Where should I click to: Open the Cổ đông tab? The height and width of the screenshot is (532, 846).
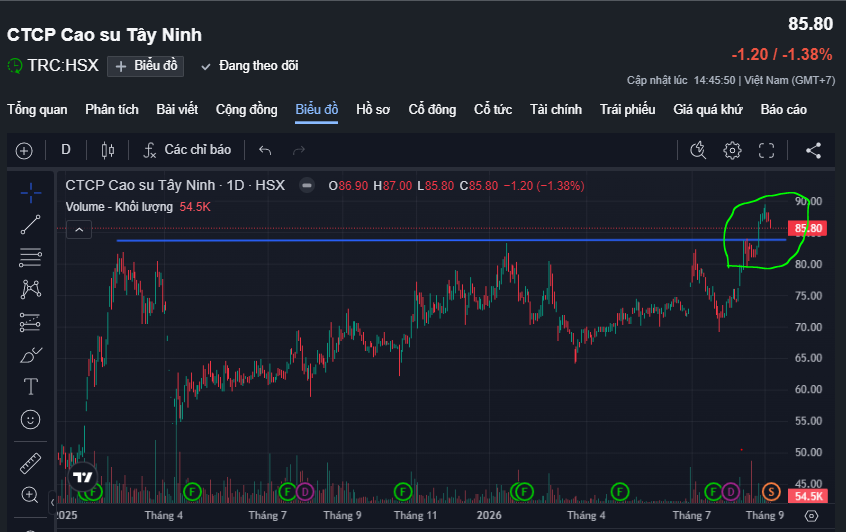[x=432, y=110]
